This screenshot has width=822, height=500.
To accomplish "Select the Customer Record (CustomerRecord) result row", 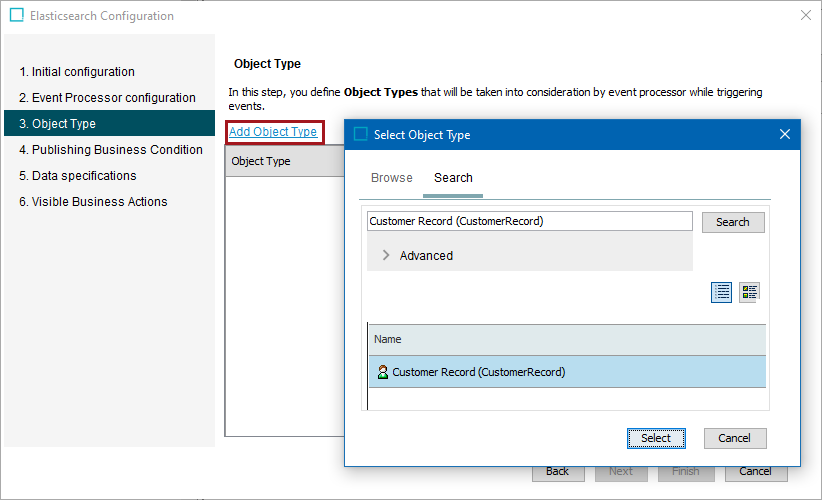I will point(566,372).
